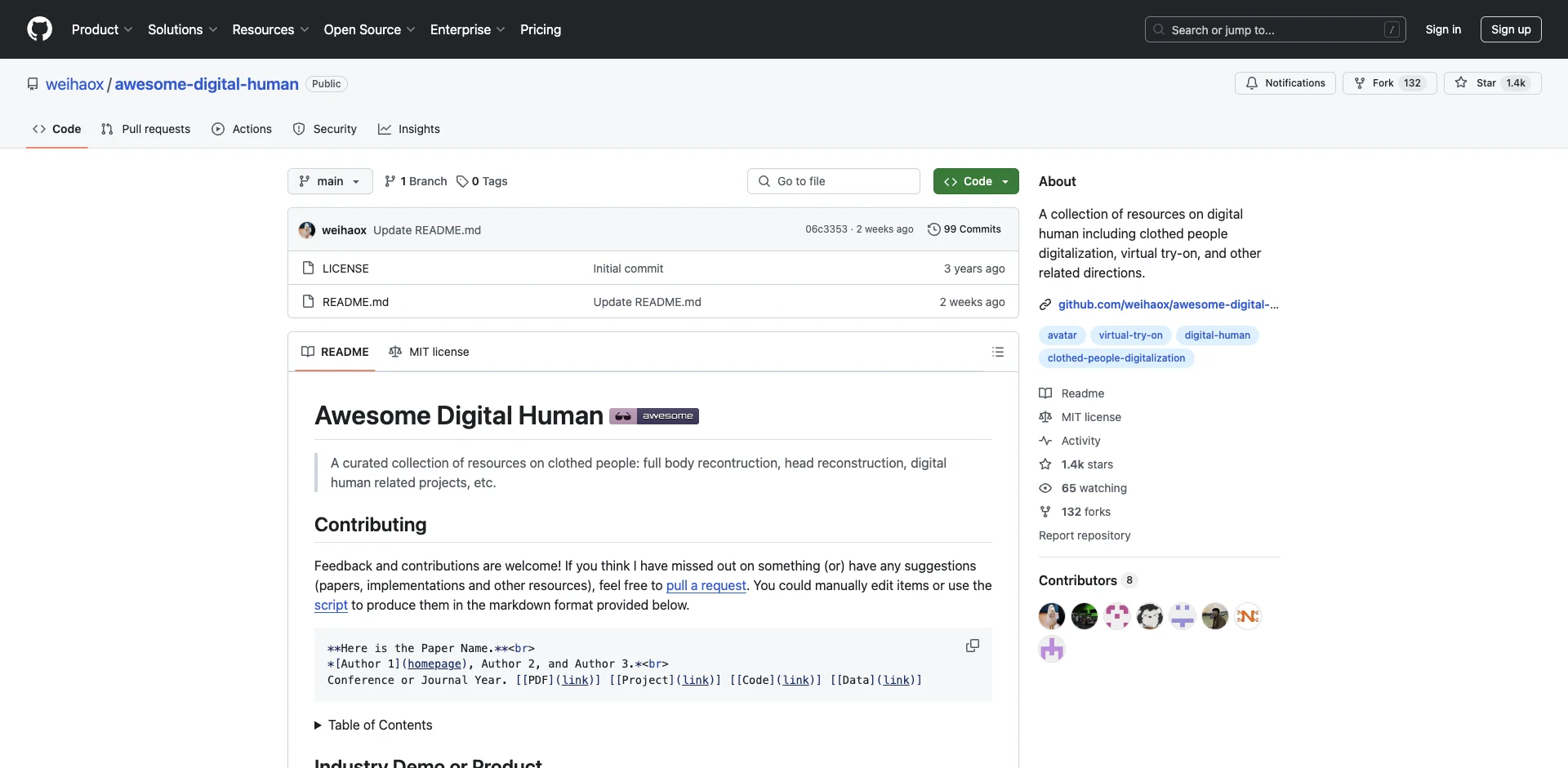Expand the Table of Contents section

373,725
